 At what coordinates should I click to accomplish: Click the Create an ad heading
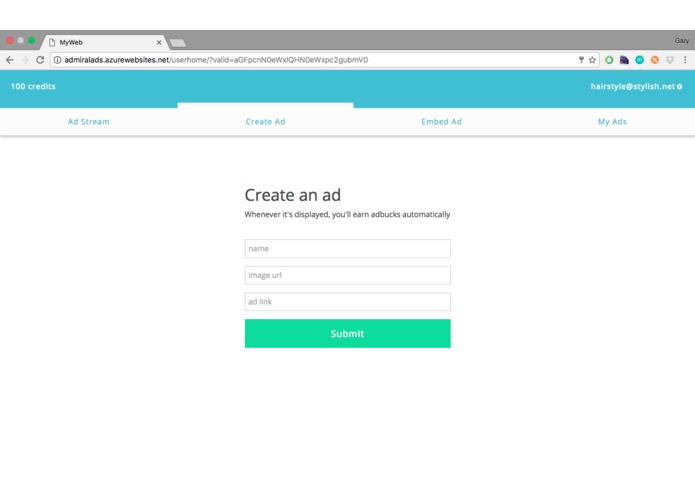click(293, 195)
